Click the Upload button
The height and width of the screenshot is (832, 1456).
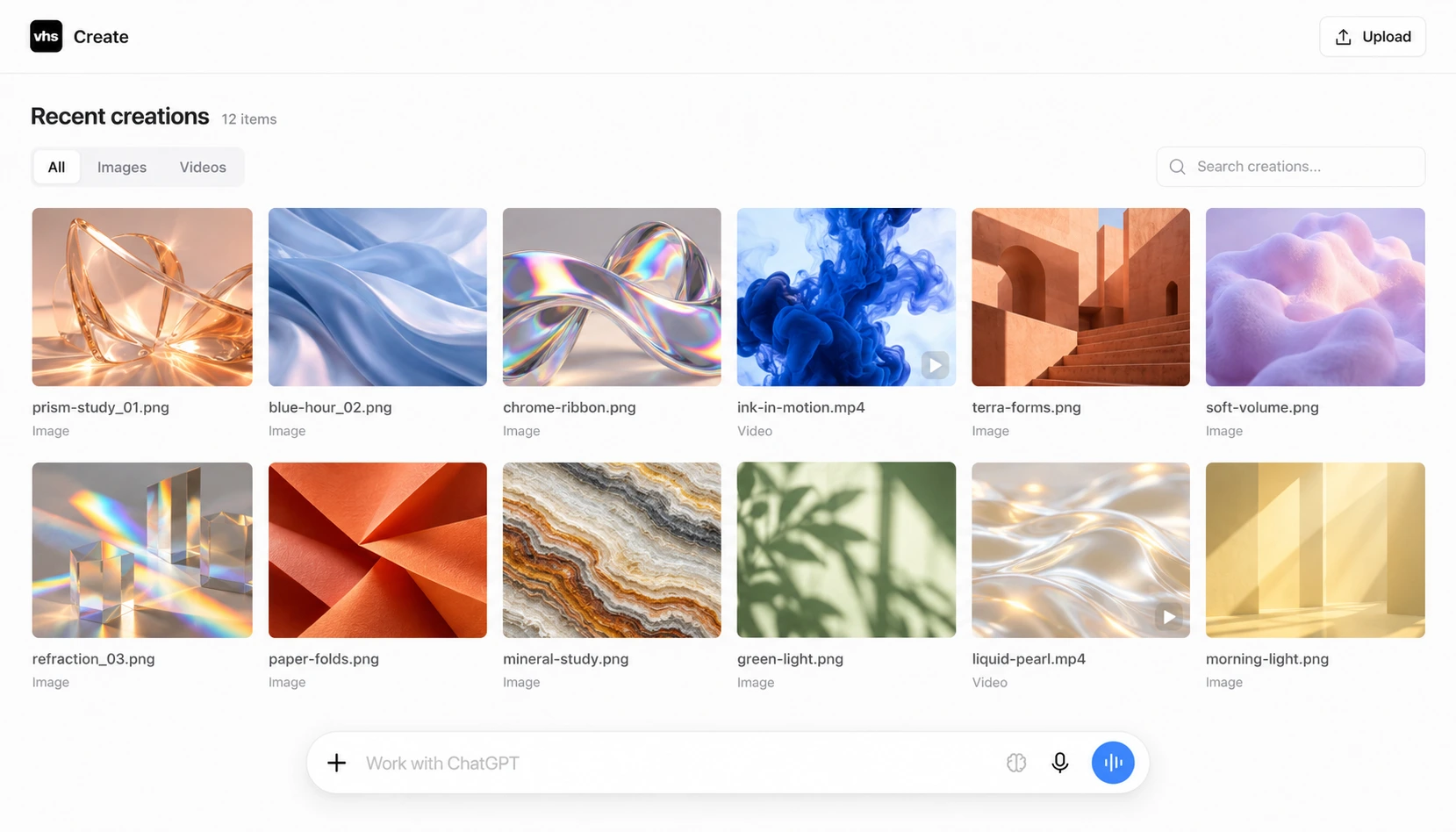(x=1373, y=37)
